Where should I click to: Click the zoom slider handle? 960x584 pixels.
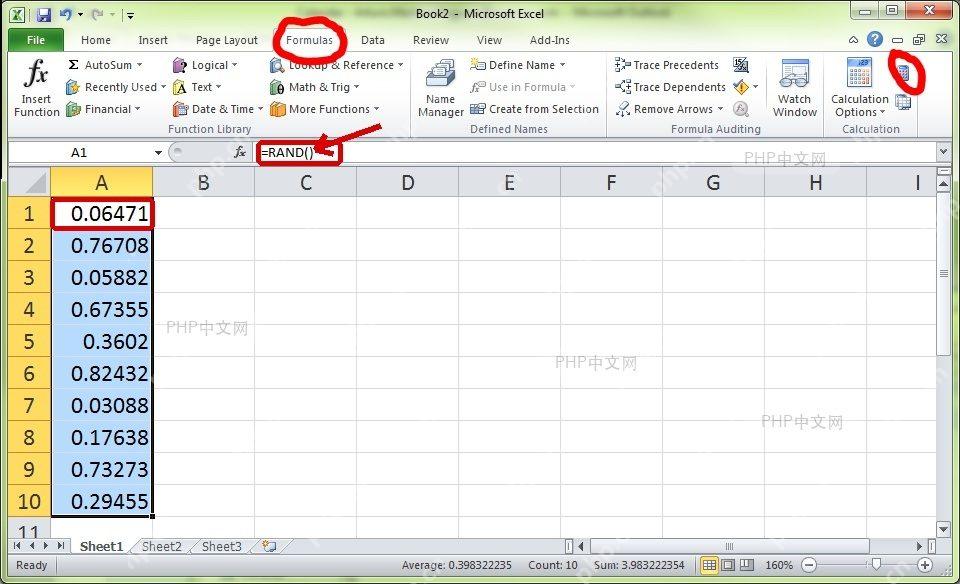877,565
